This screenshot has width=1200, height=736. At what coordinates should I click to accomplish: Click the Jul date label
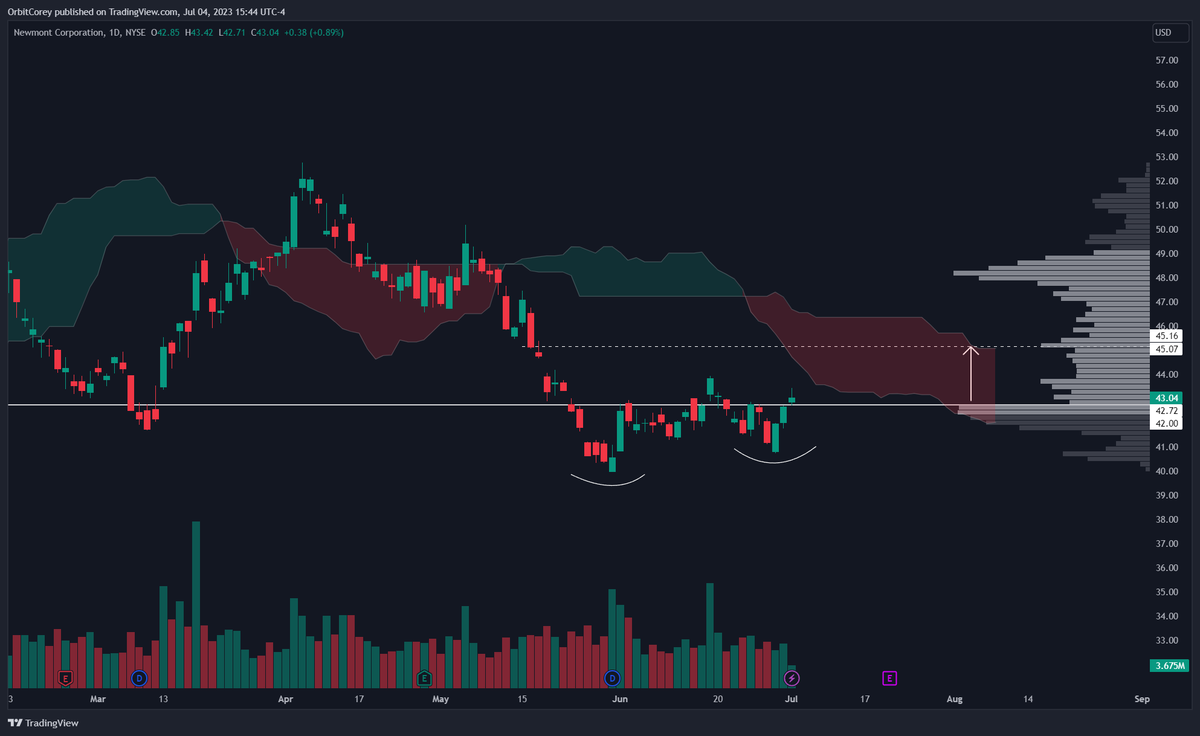pos(791,700)
